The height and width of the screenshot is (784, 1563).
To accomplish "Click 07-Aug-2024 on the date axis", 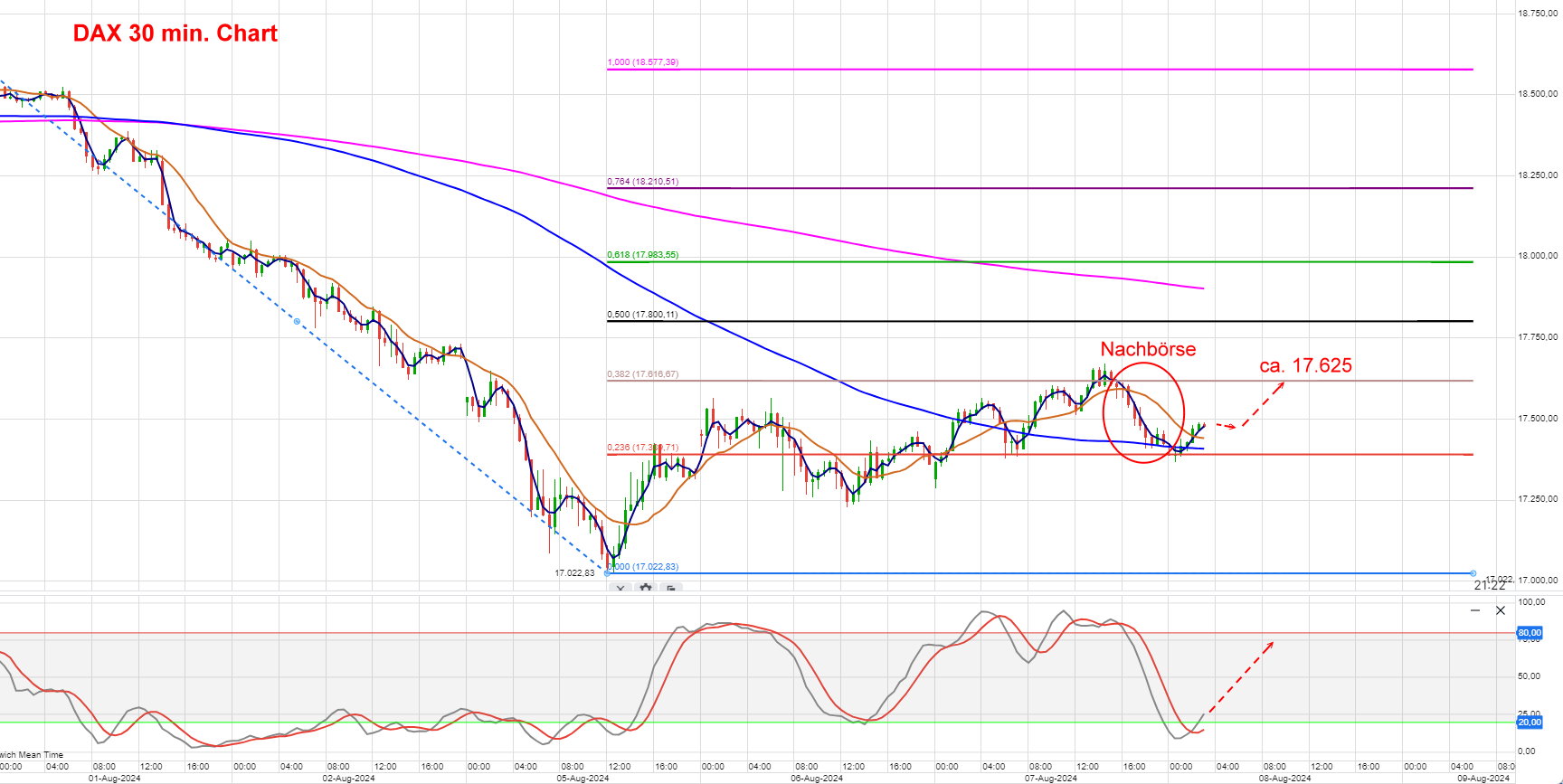I will coord(1051,778).
